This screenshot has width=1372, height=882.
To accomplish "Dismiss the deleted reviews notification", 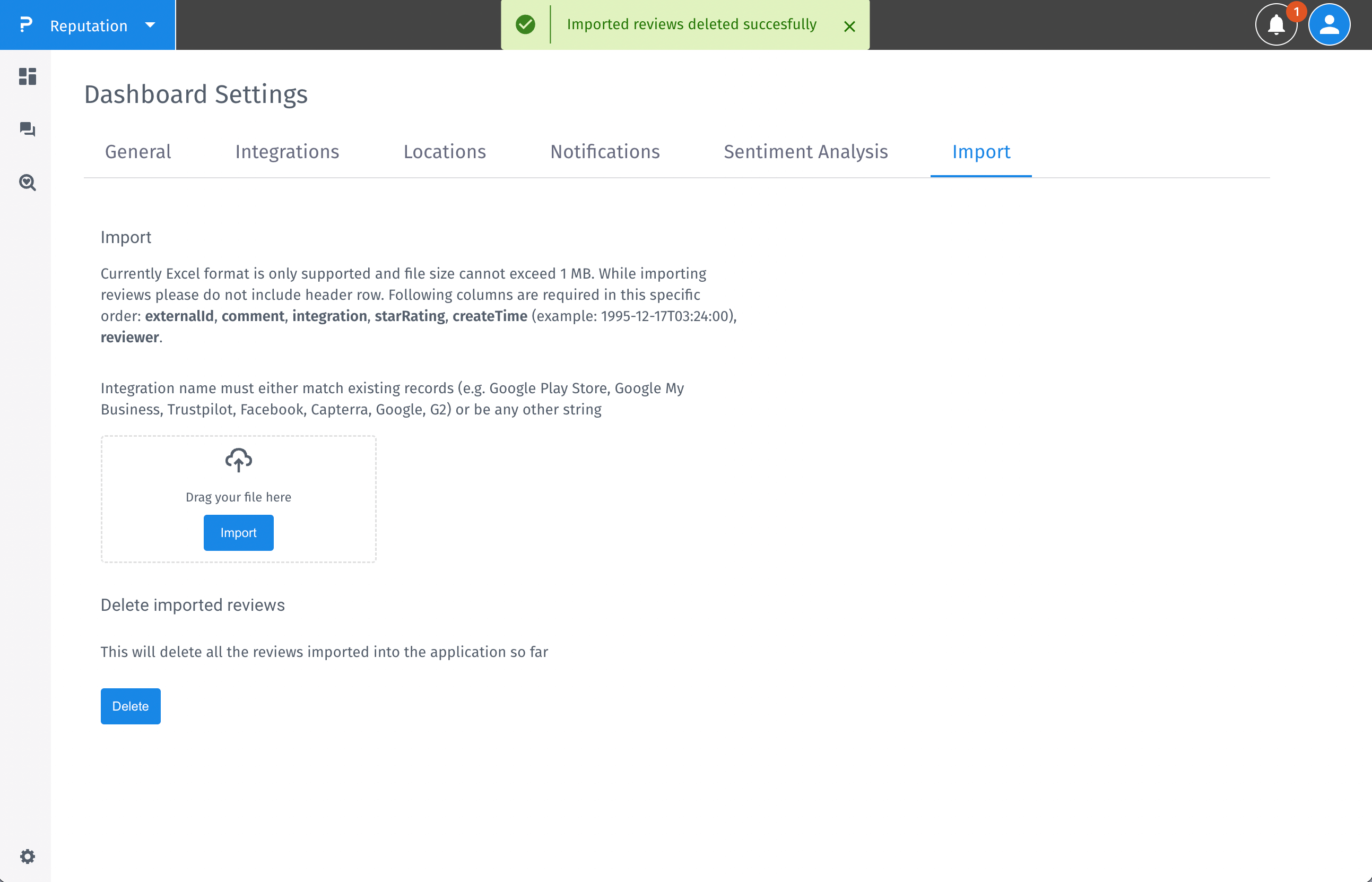I will (849, 27).
